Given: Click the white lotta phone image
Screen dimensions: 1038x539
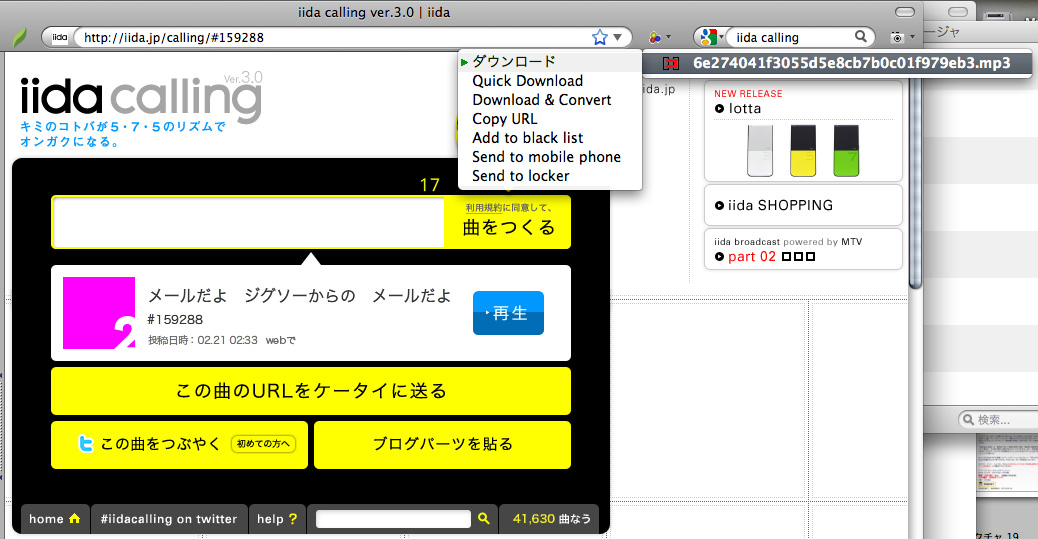Looking at the screenshot, I should coord(760,150).
